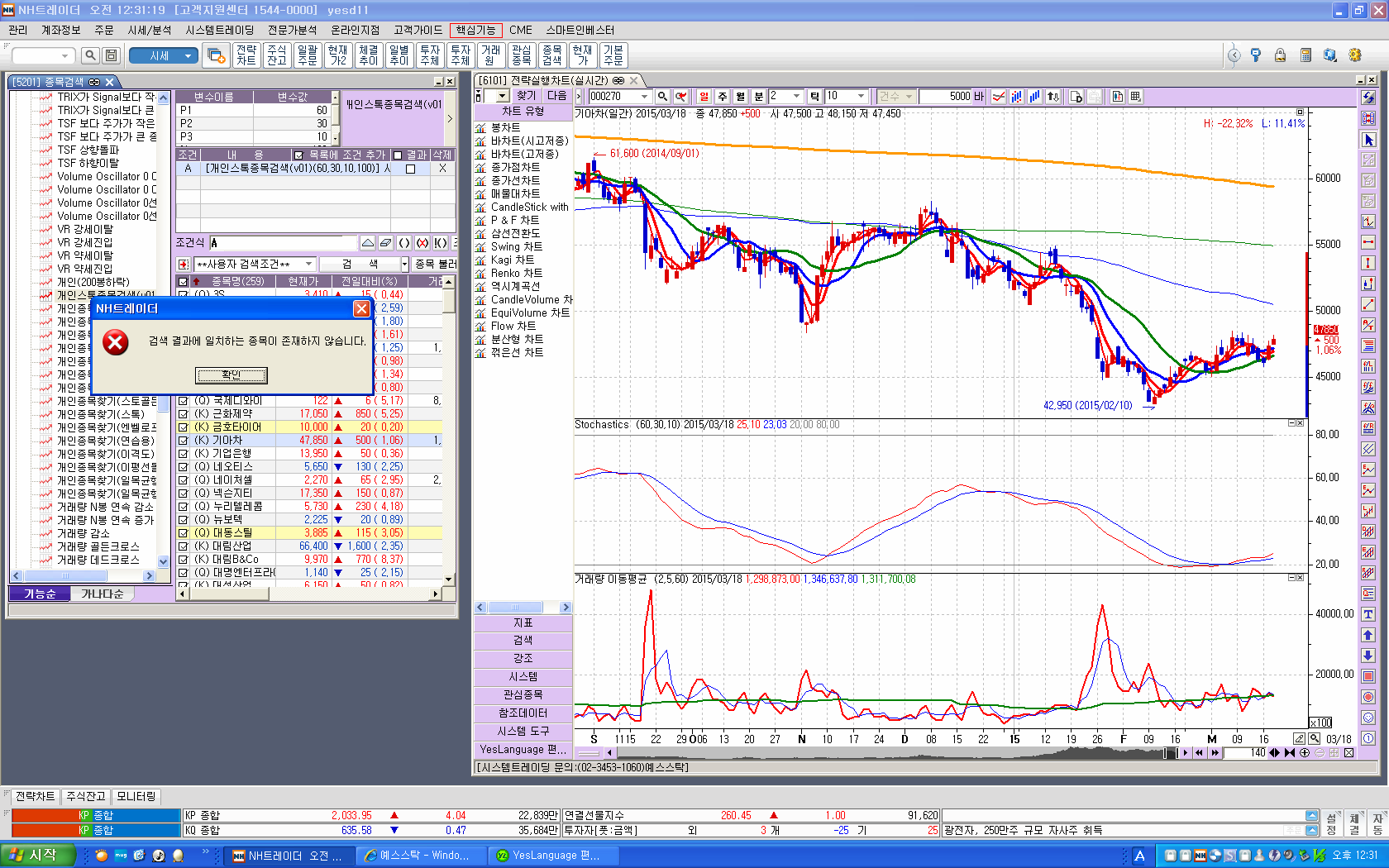Choose Renko 차트 in the chart type list
The width and height of the screenshot is (1389, 868).
[517, 274]
